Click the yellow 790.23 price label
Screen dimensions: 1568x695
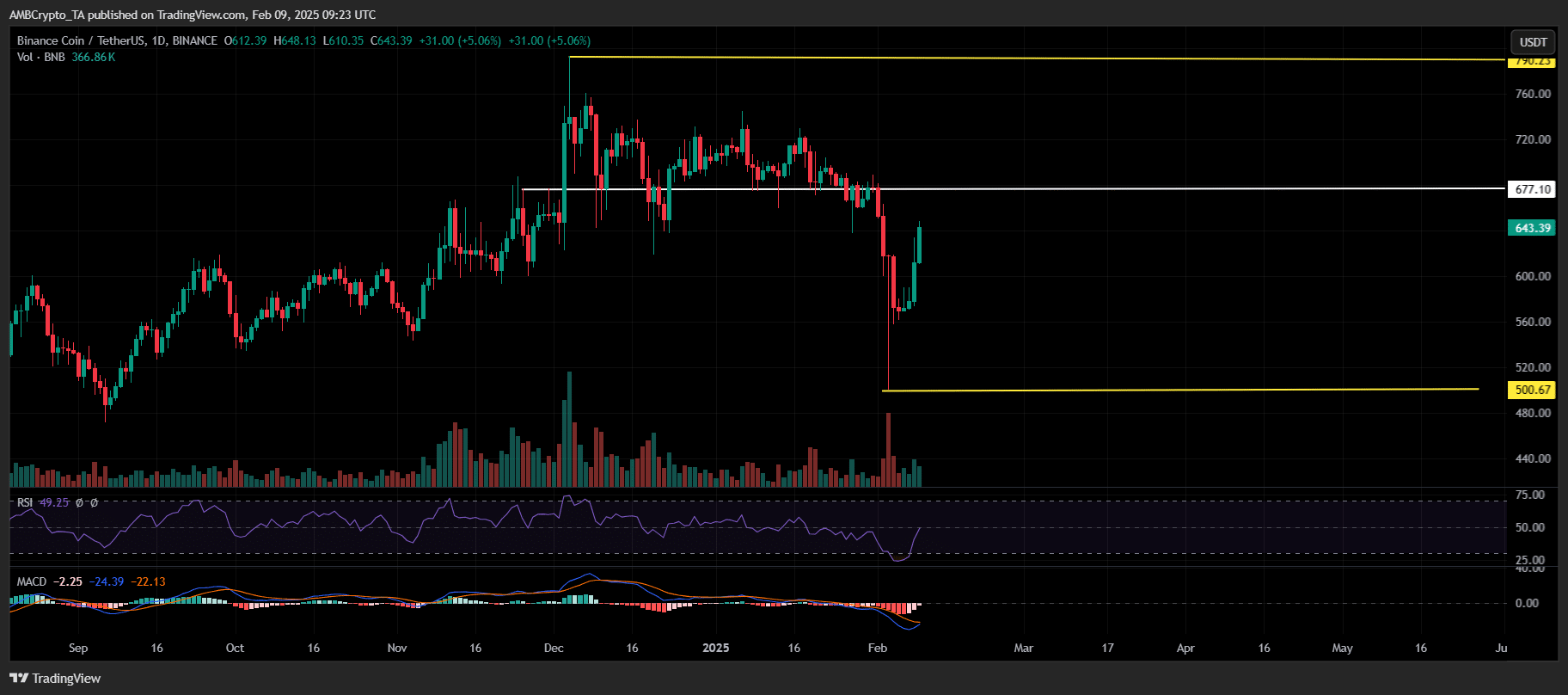pyautogui.click(x=1533, y=61)
